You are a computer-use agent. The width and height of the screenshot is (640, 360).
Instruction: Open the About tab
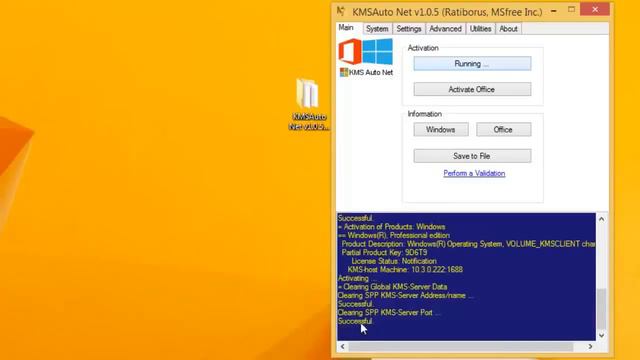(508, 29)
